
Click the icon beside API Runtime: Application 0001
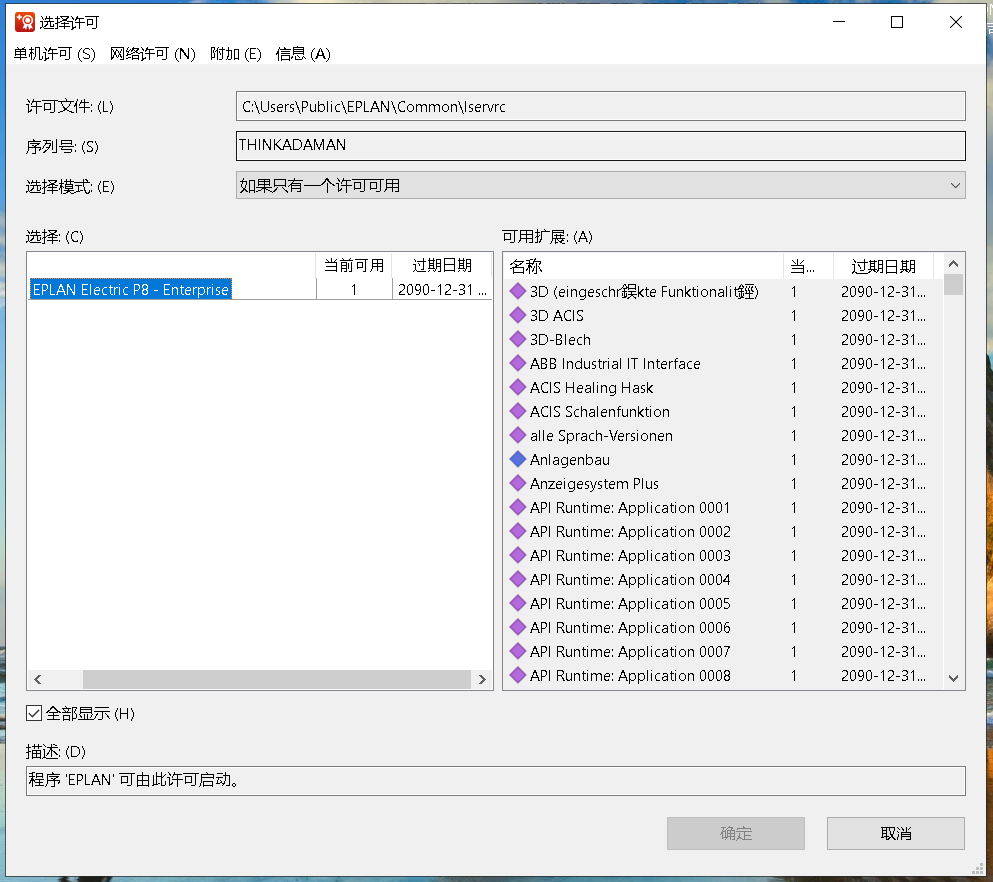(517, 508)
